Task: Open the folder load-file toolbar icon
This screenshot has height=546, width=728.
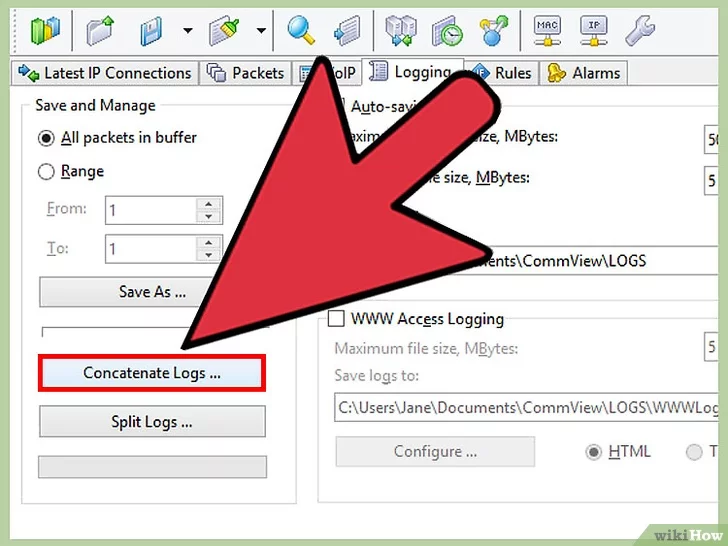Action: coord(101,30)
